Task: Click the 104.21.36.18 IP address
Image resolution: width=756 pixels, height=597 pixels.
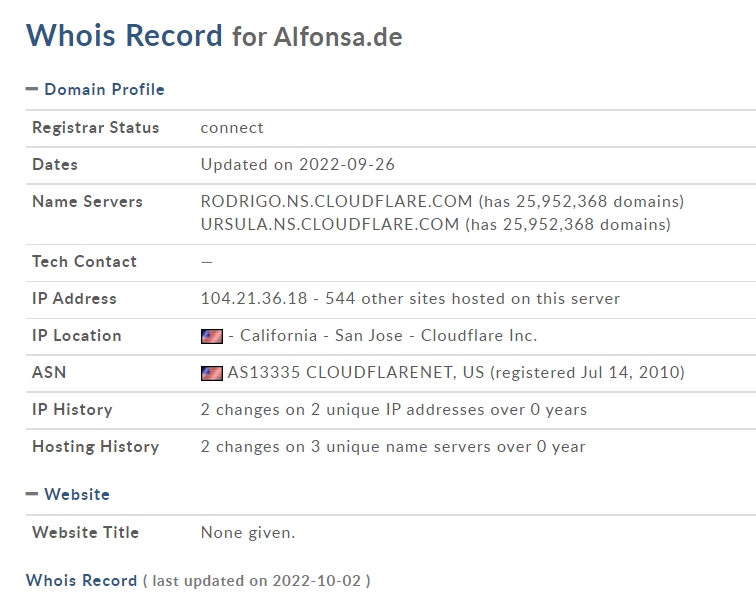Action: coord(254,298)
